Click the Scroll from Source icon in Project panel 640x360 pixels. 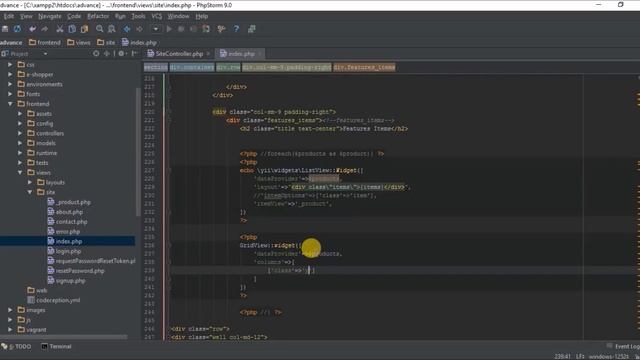(x=96, y=53)
